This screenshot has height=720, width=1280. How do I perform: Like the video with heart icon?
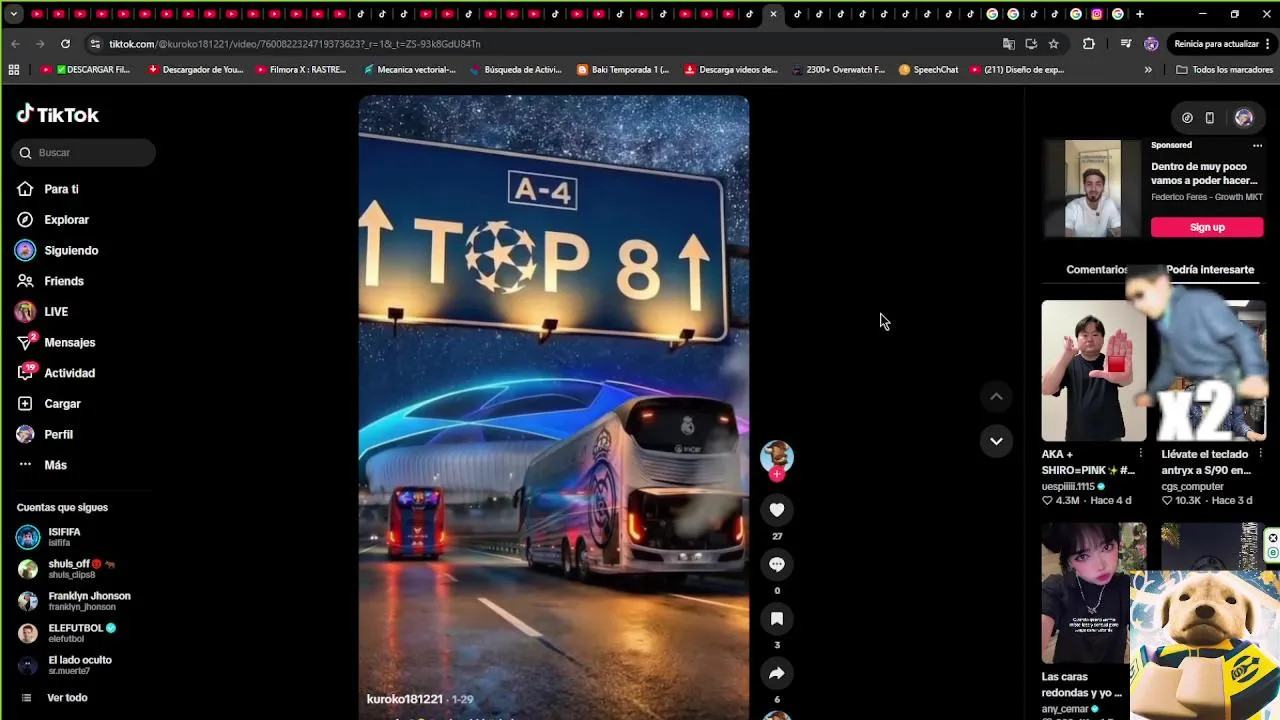point(777,510)
